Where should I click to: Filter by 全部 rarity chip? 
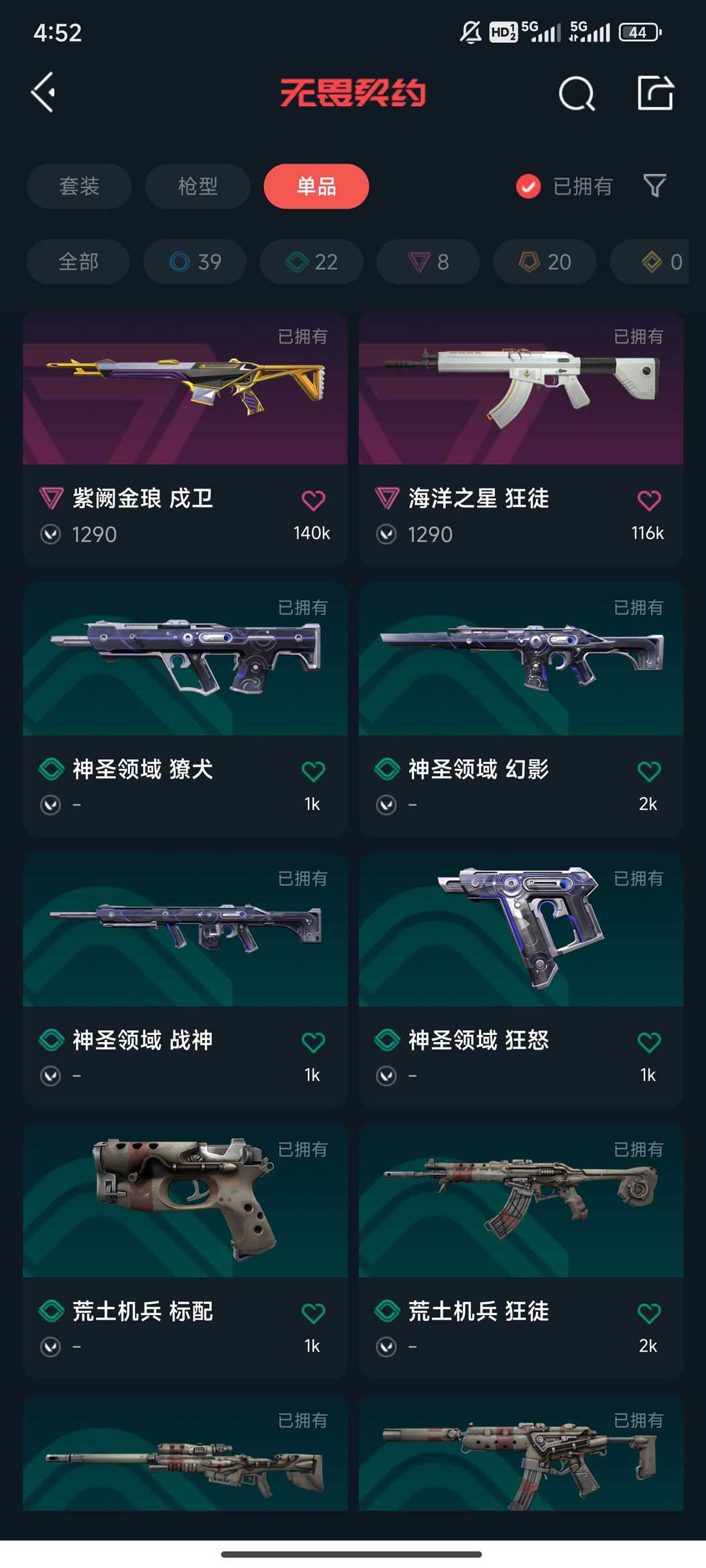(x=78, y=261)
